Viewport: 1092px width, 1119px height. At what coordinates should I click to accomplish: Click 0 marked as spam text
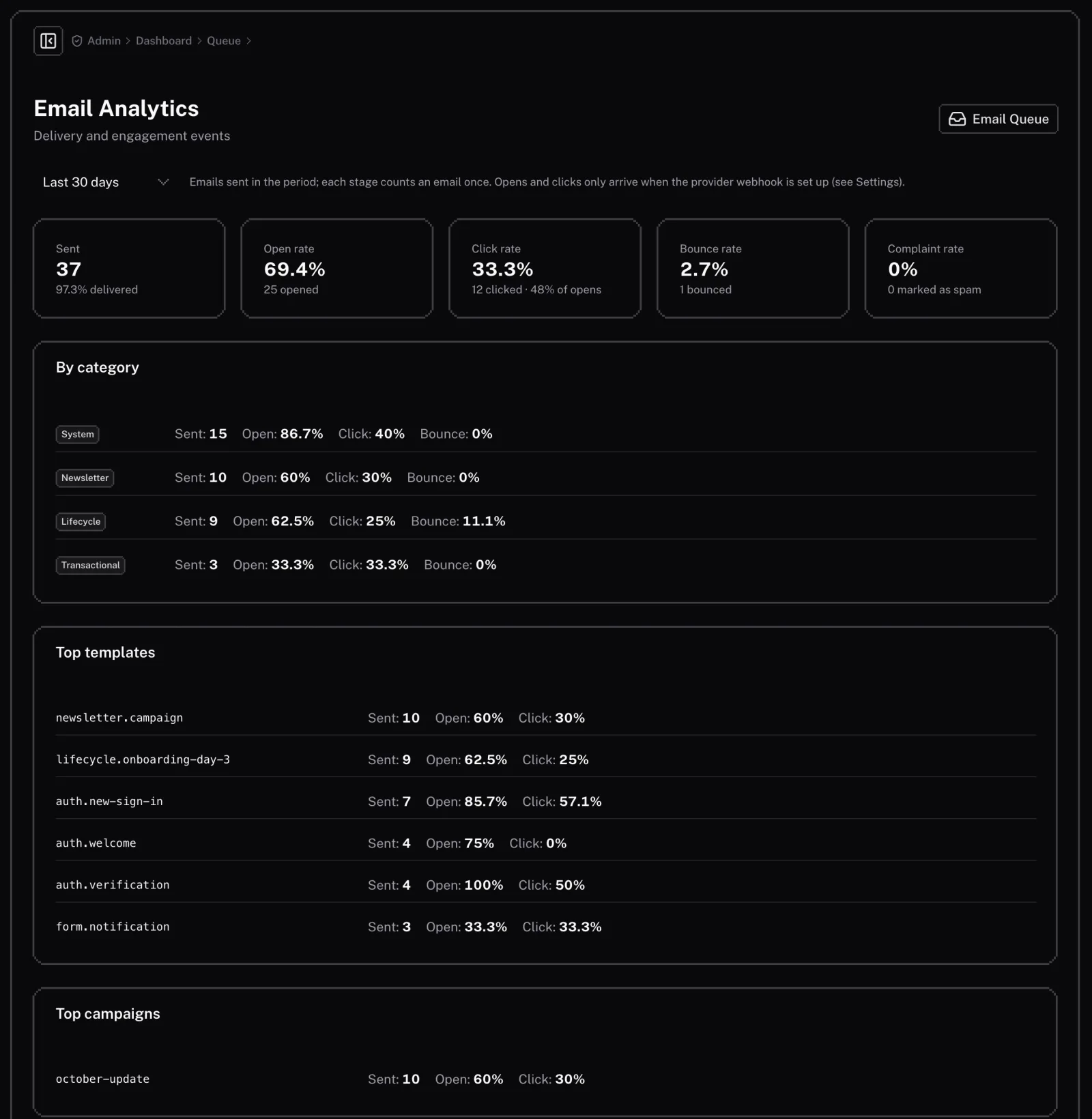[934, 290]
